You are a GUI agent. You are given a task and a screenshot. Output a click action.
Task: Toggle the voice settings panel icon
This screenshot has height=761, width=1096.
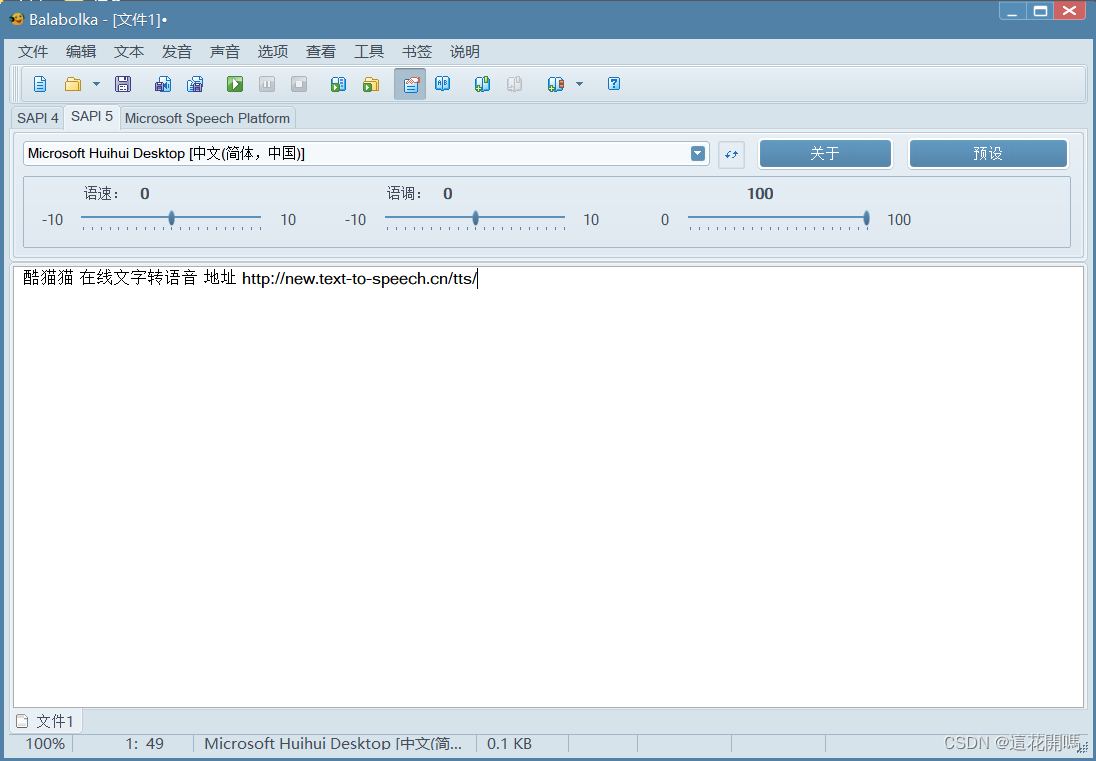(410, 85)
